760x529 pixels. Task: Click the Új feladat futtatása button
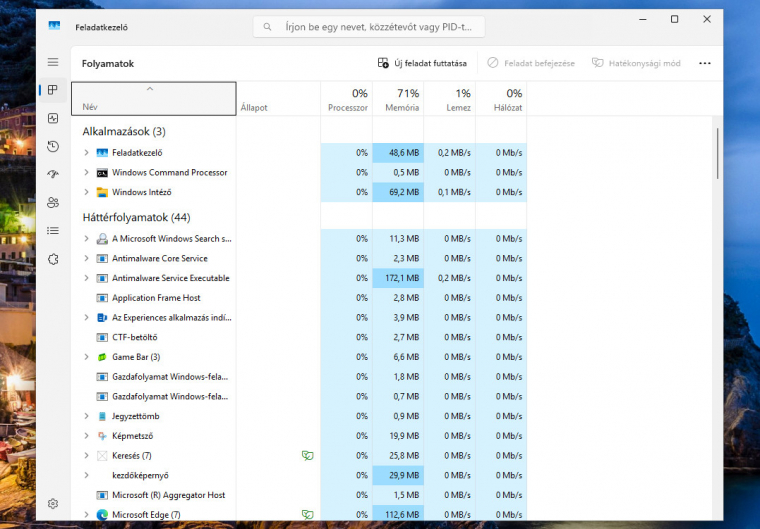422,63
